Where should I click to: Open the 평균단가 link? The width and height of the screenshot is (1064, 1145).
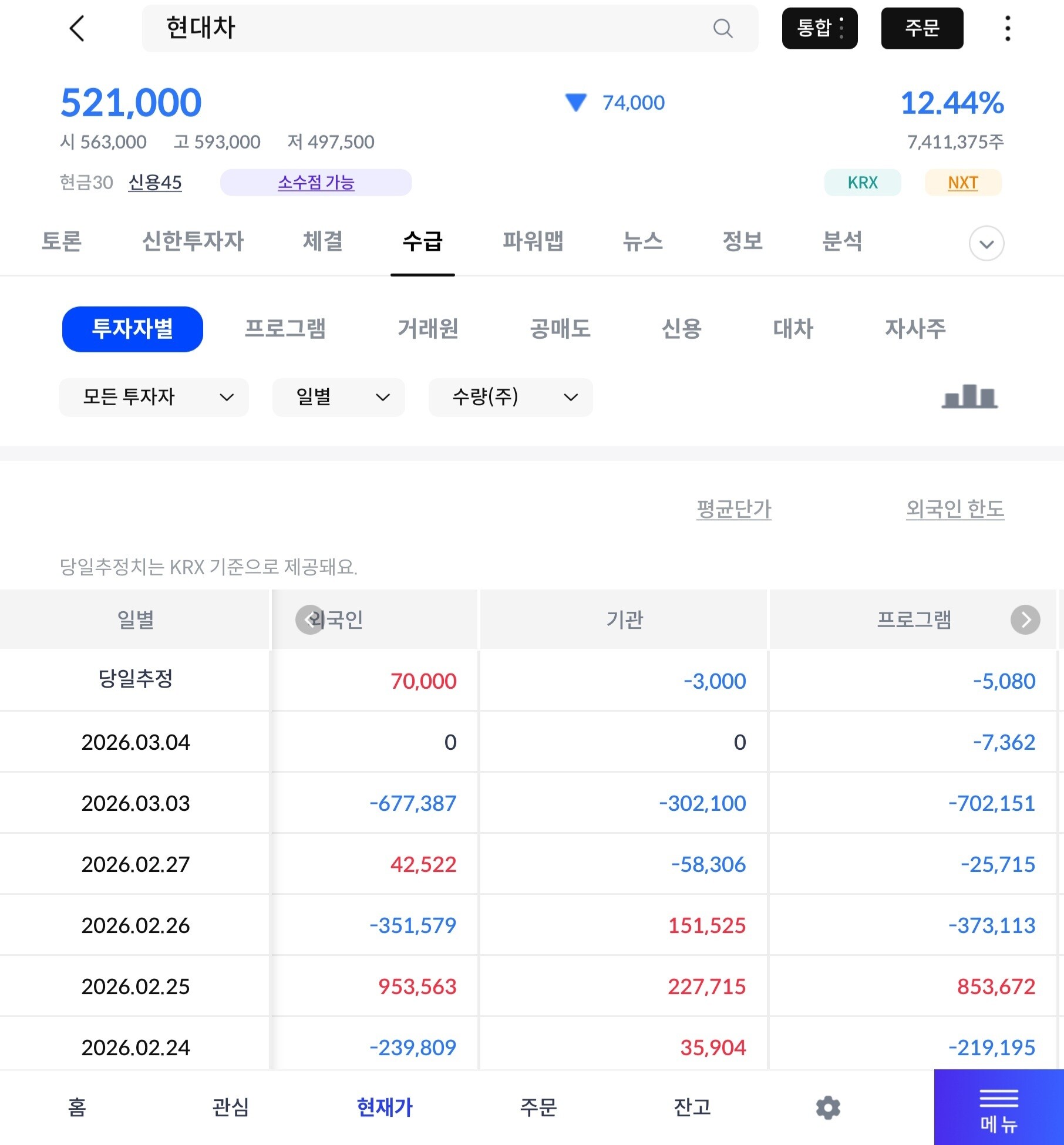tap(734, 508)
